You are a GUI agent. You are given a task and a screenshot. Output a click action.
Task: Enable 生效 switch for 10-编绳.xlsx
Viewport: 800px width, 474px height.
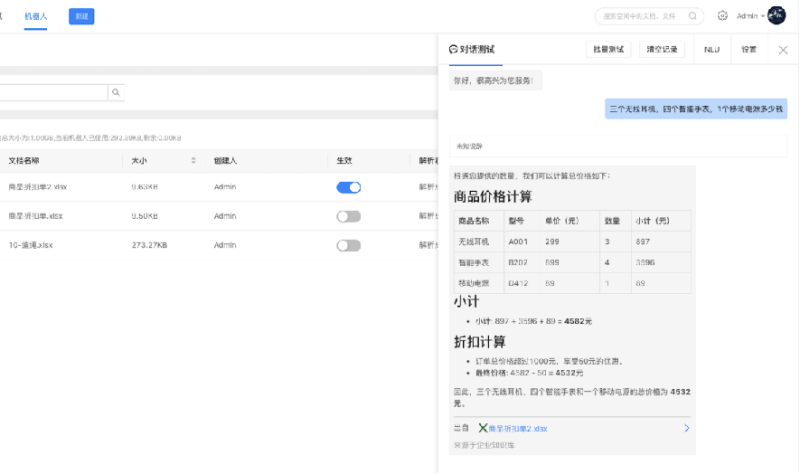pos(348,245)
